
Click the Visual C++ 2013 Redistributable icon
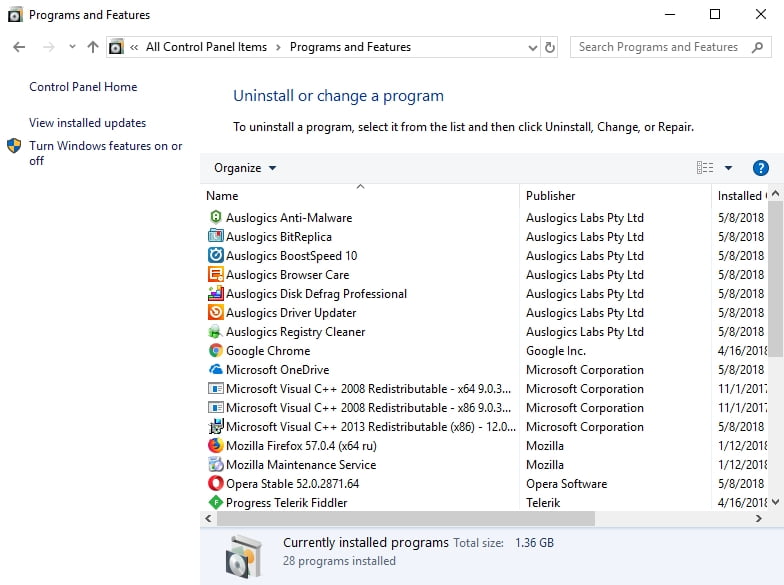point(216,426)
